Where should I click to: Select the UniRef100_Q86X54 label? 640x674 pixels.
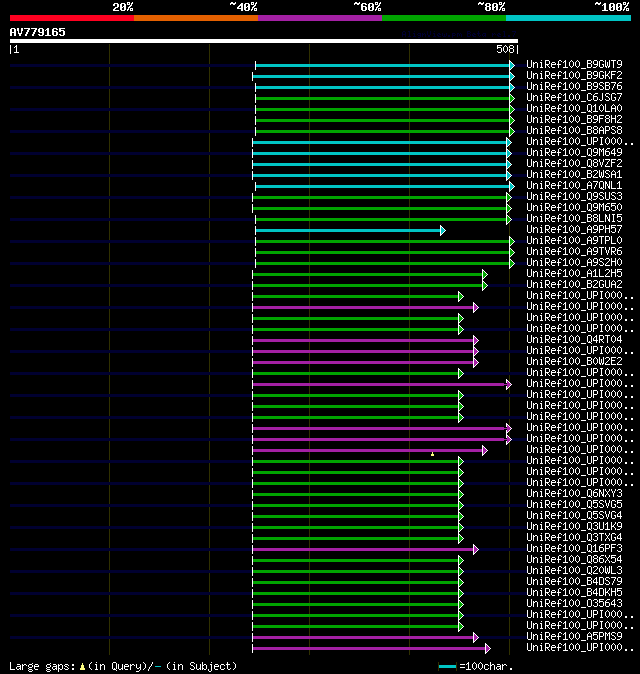[x=574, y=560]
